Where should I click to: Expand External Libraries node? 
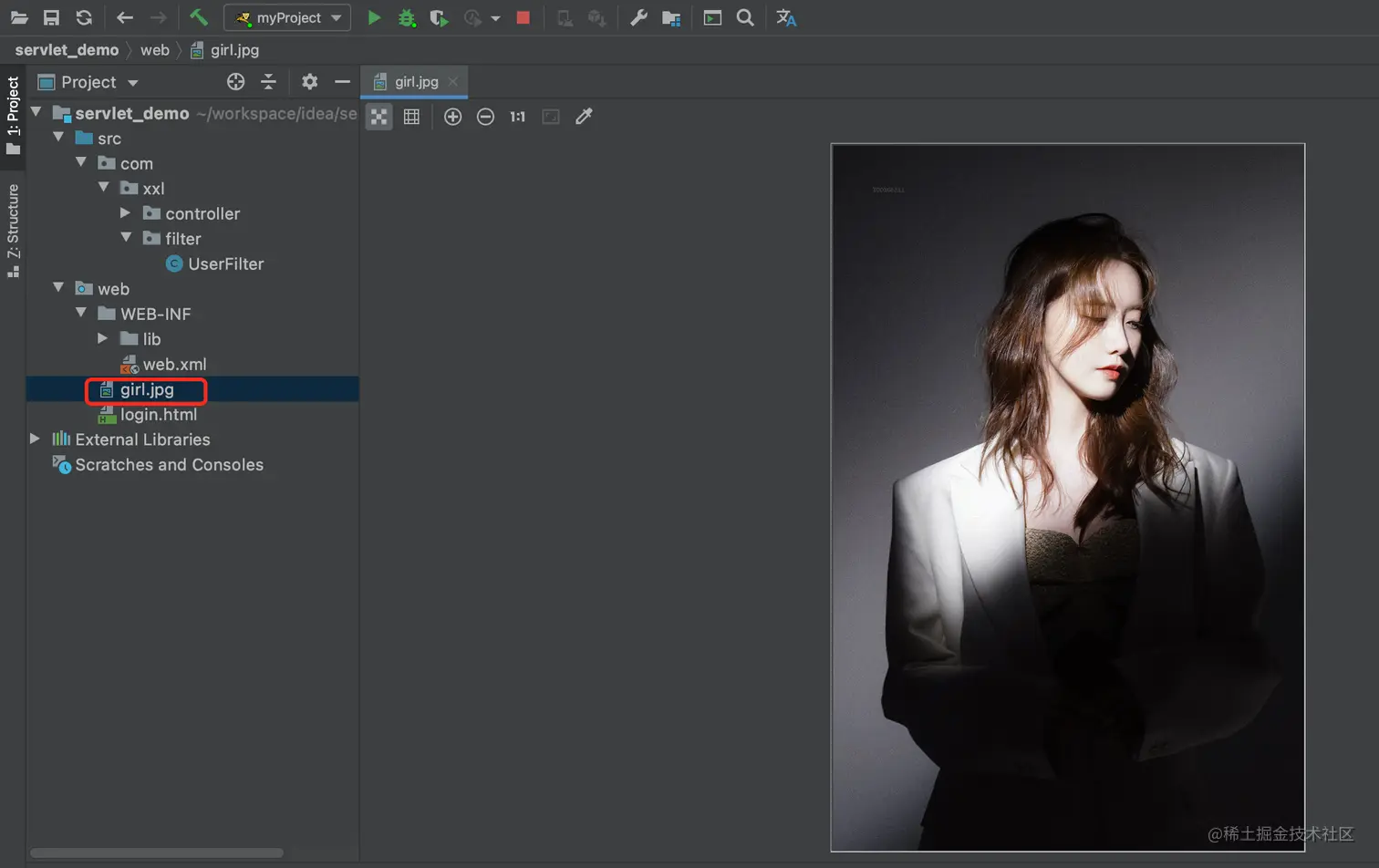tap(35, 439)
